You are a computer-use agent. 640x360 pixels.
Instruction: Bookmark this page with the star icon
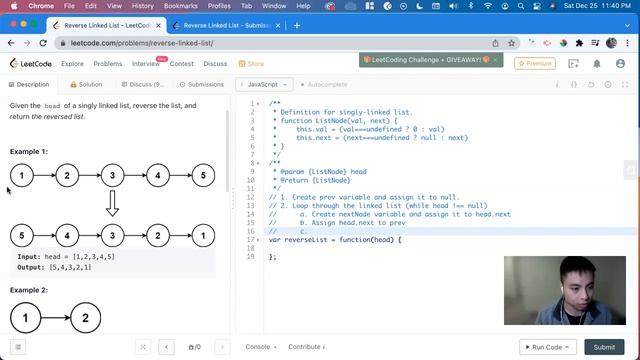[511, 43]
